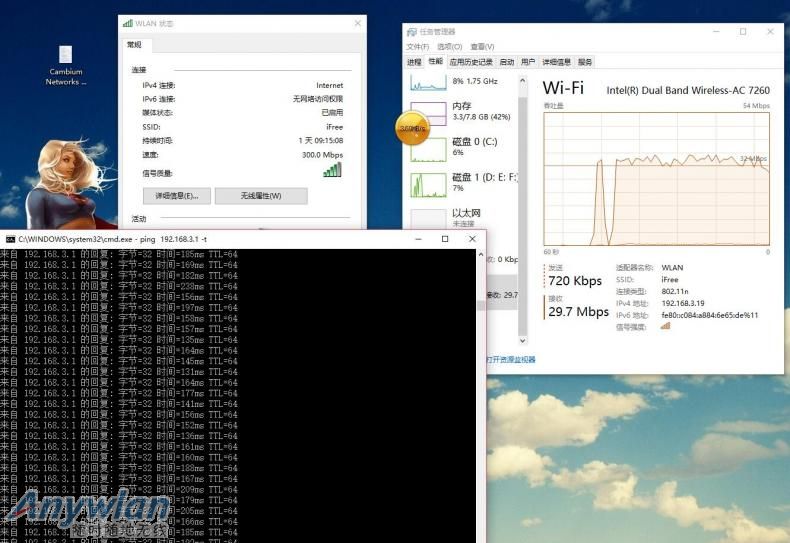The image size is (790, 543).
Task: Click the signal strength icon in Wi-Fi details
Action: (666, 326)
